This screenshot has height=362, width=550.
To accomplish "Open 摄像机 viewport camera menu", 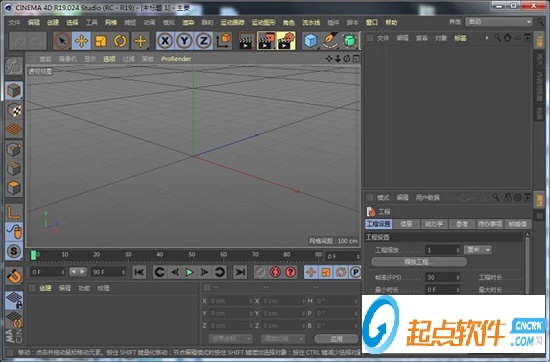I will (x=67, y=59).
